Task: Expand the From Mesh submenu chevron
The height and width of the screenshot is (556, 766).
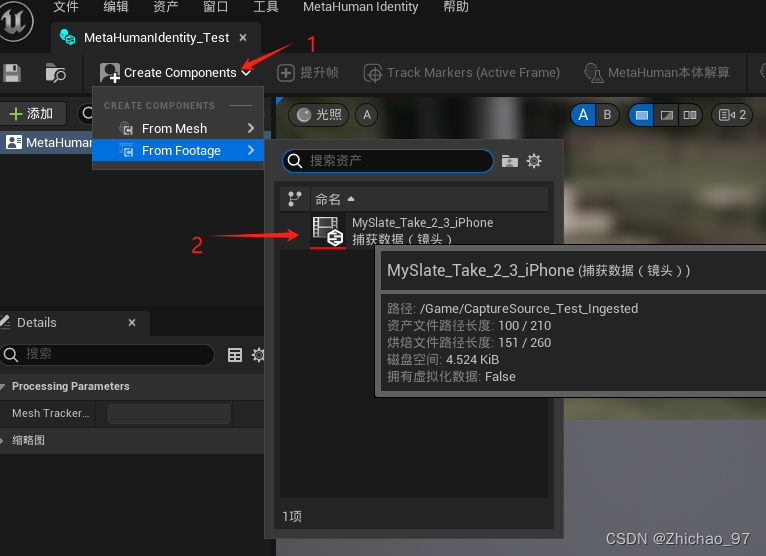Action: tap(251, 128)
